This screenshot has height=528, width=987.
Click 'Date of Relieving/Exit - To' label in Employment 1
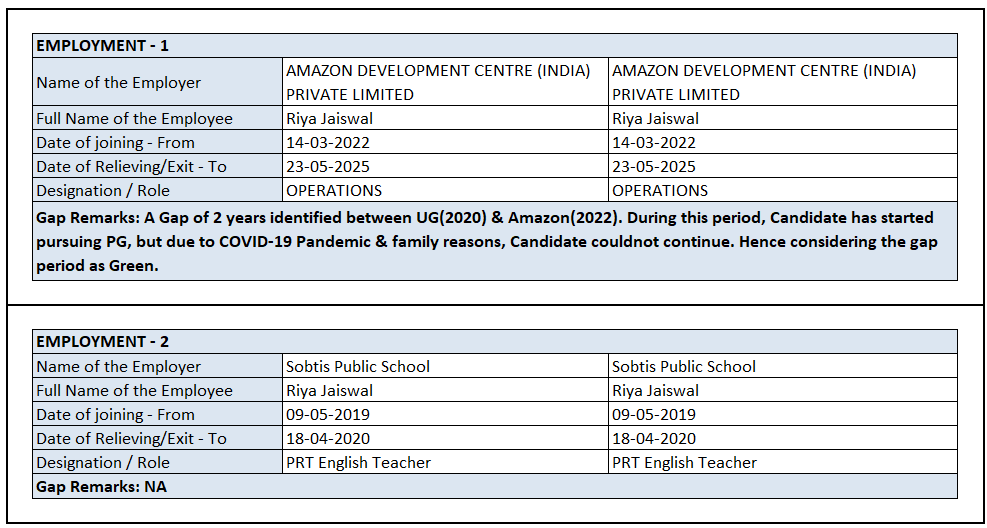coord(131,167)
